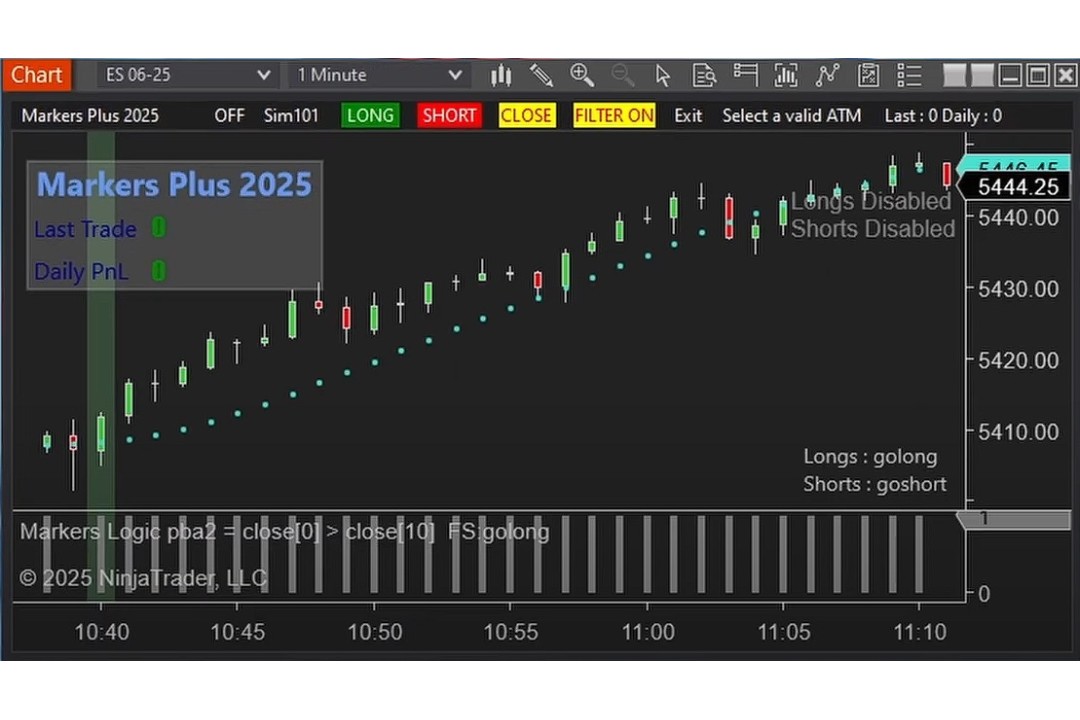Open the 1 Minute interval dropdown

point(379,75)
